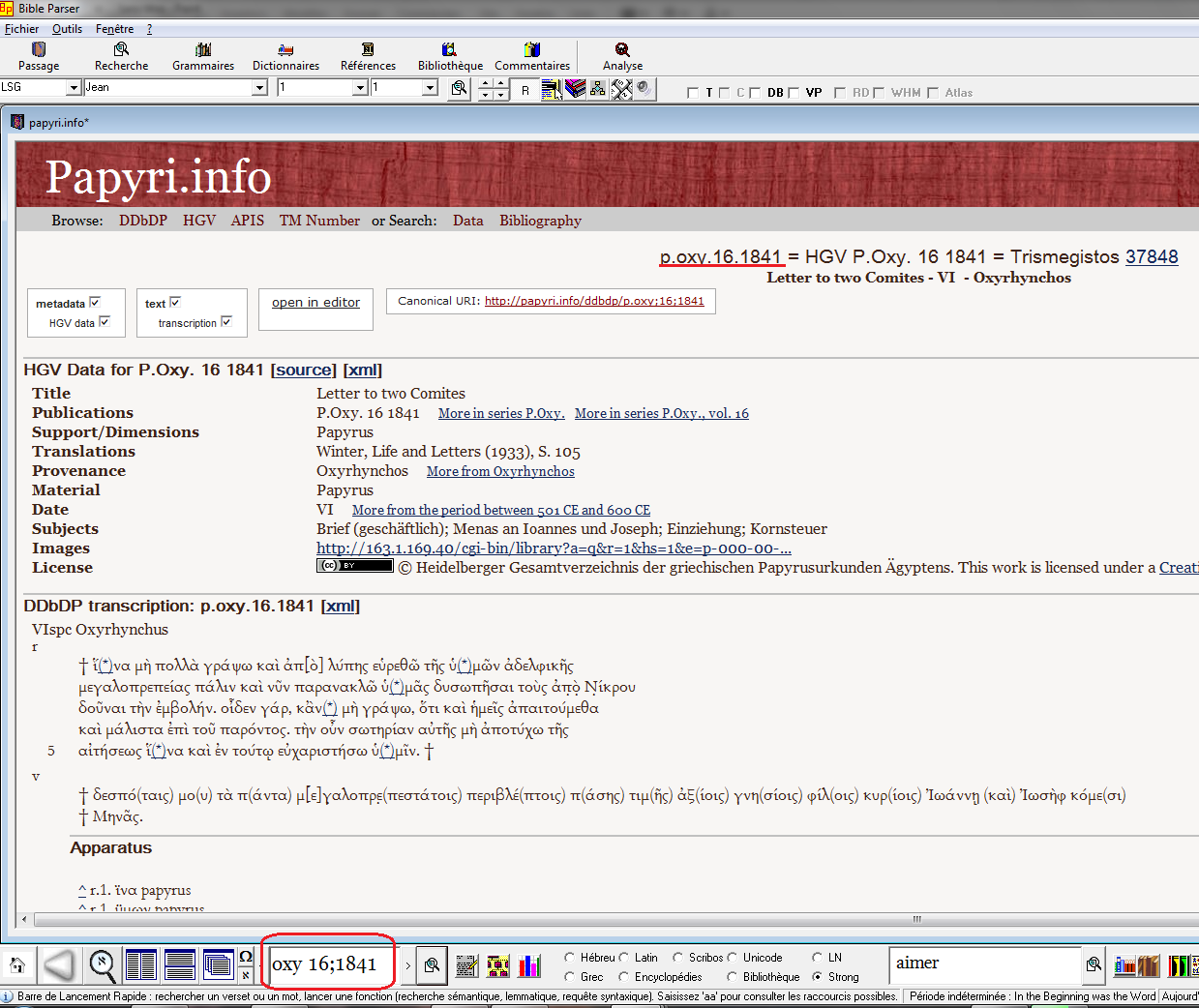
Task: Click the HGV browse link
Action: (x=199, y=221)
